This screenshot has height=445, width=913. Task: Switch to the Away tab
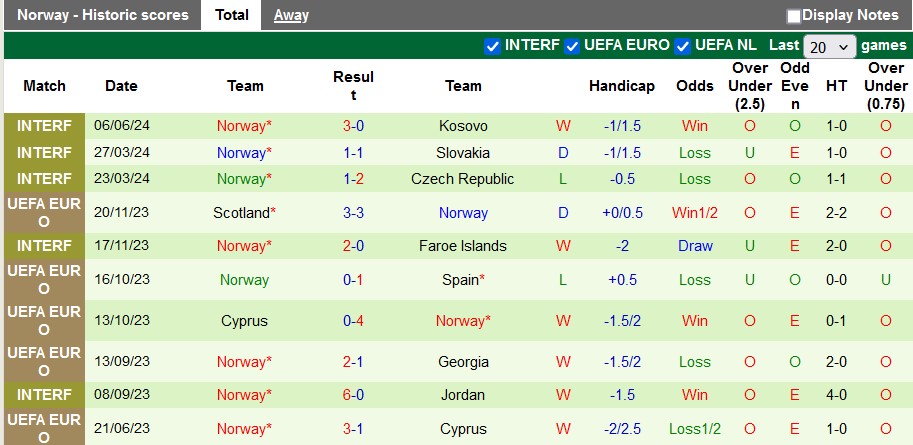point(291,15)
